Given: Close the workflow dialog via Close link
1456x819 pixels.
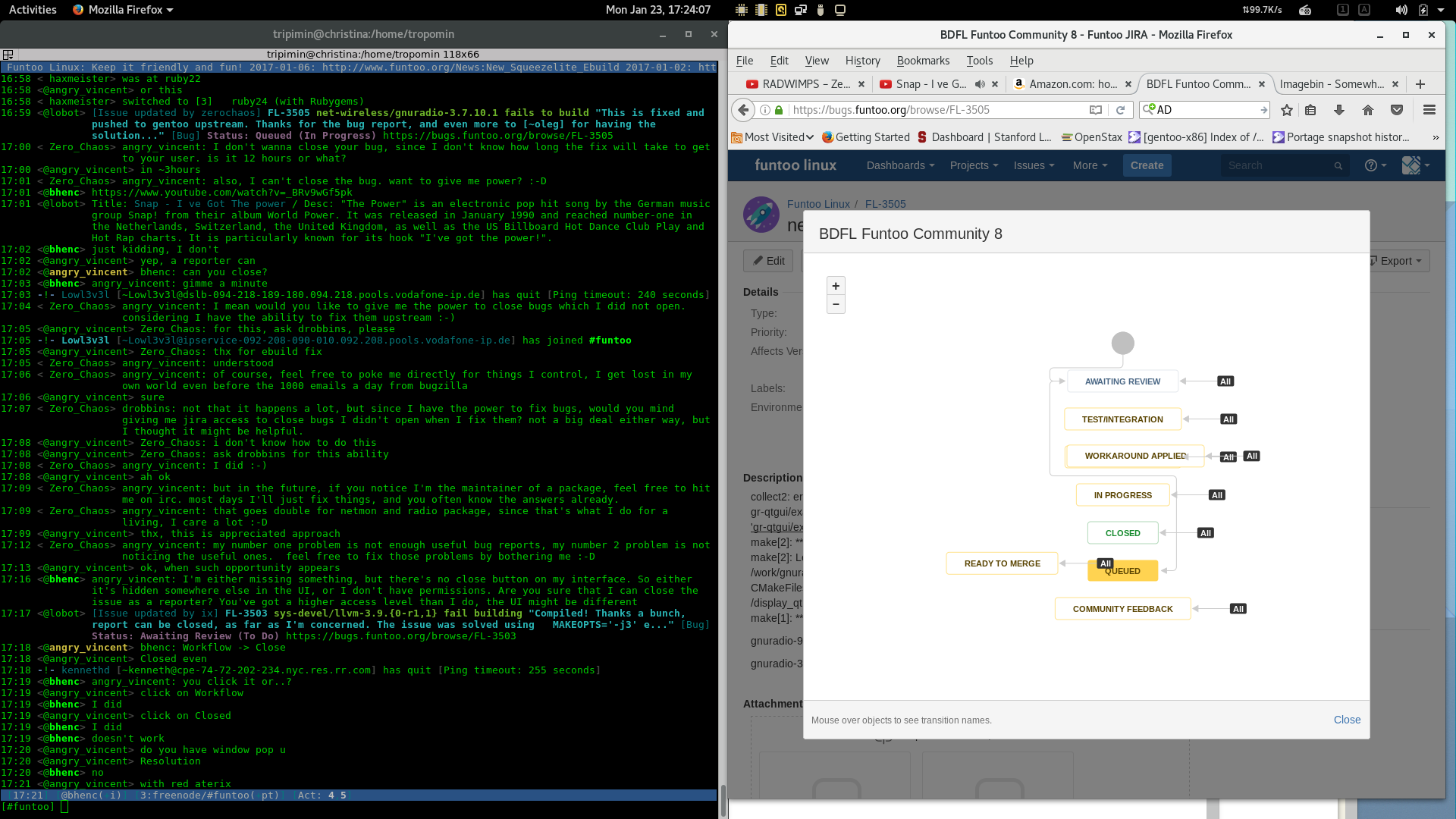Looking at the screenshot, I should click(1347, 720).
